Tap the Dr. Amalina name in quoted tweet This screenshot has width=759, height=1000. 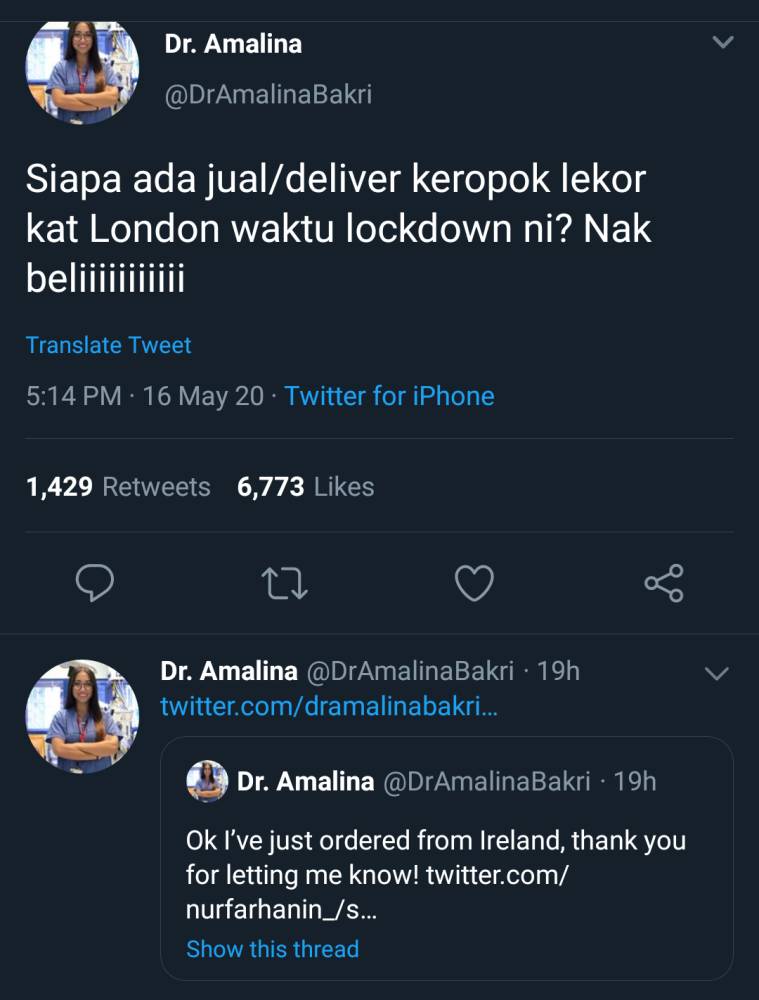coord(306,781)
